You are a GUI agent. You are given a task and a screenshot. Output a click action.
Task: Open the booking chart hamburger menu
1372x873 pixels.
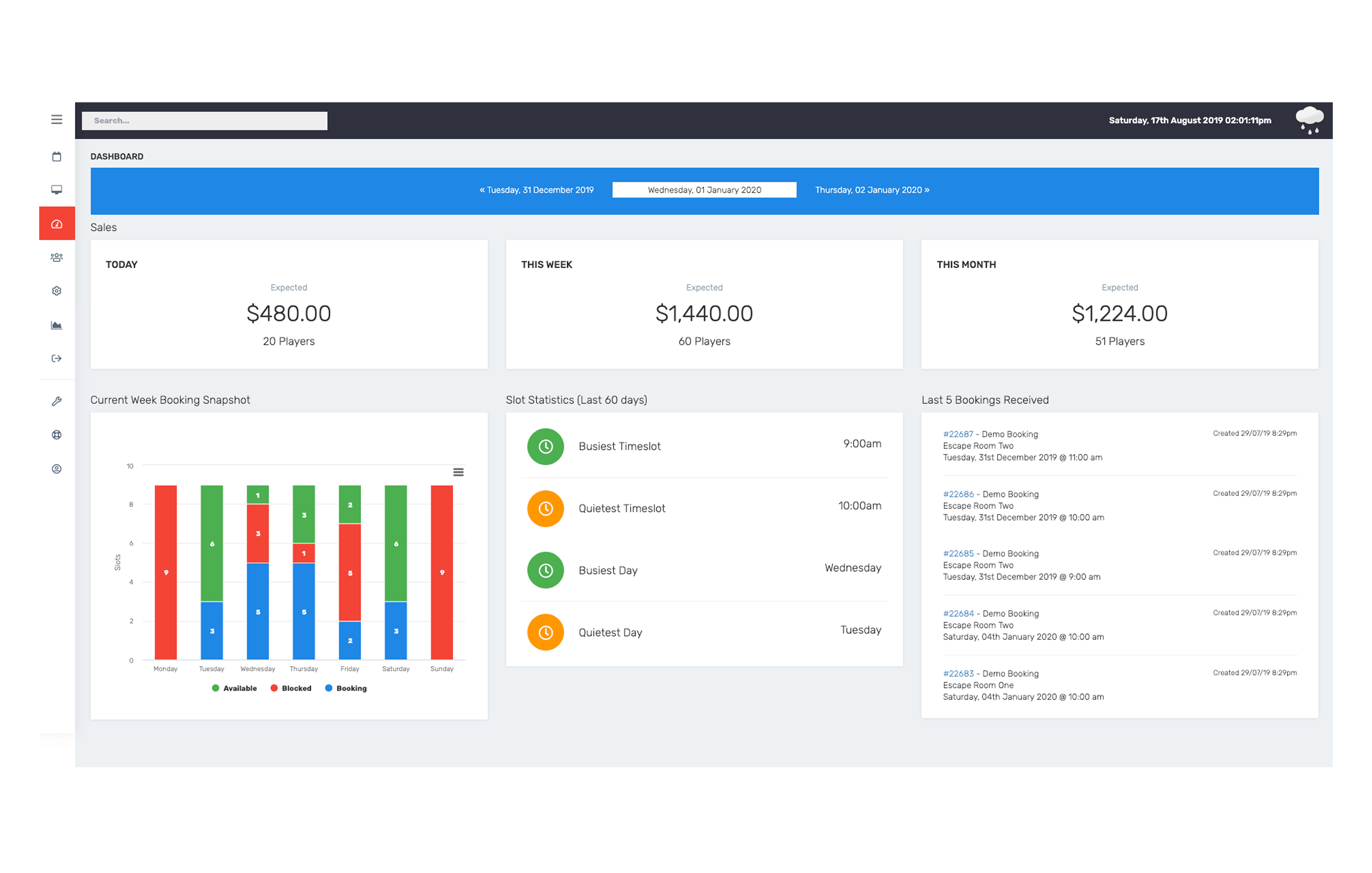point(458,472)
